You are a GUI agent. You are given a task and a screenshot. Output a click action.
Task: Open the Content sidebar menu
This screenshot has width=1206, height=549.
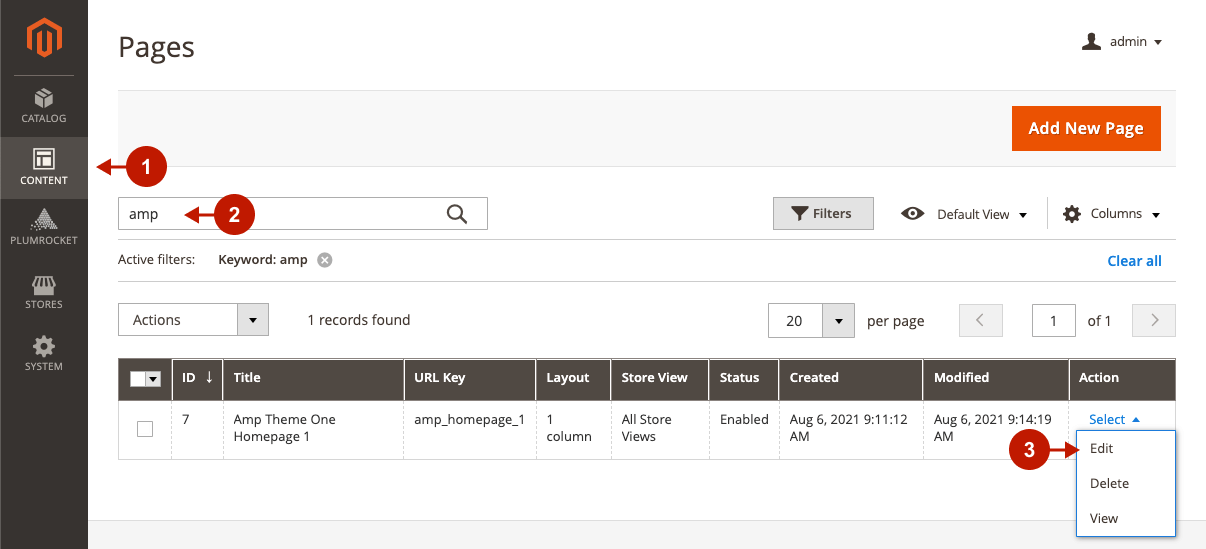[44, 168]
